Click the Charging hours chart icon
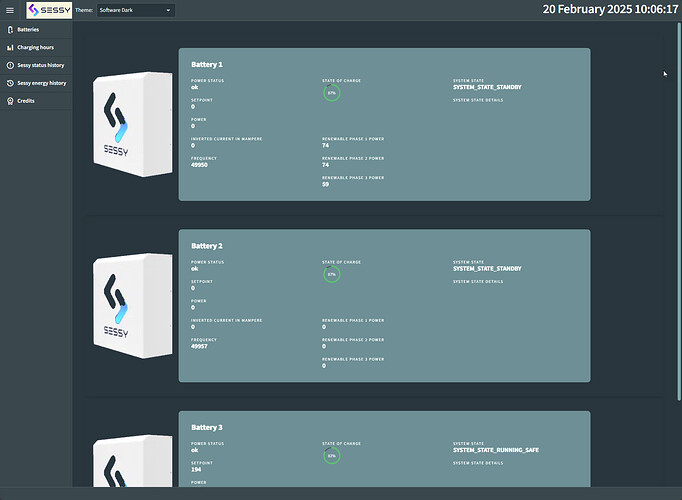The height and width of the screenshot is (500, 682). tap(10, 47)
